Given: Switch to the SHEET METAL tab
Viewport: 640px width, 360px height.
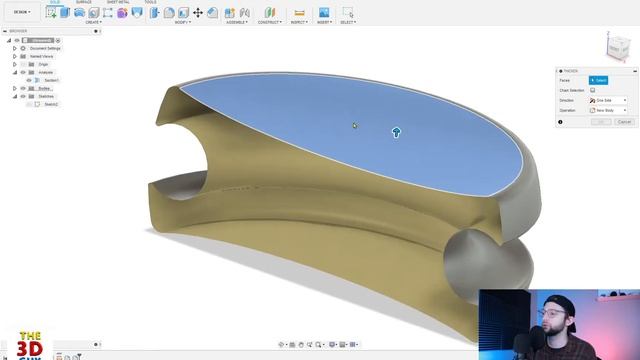Looking at the screenshot, I should click(x=118, y=2).
